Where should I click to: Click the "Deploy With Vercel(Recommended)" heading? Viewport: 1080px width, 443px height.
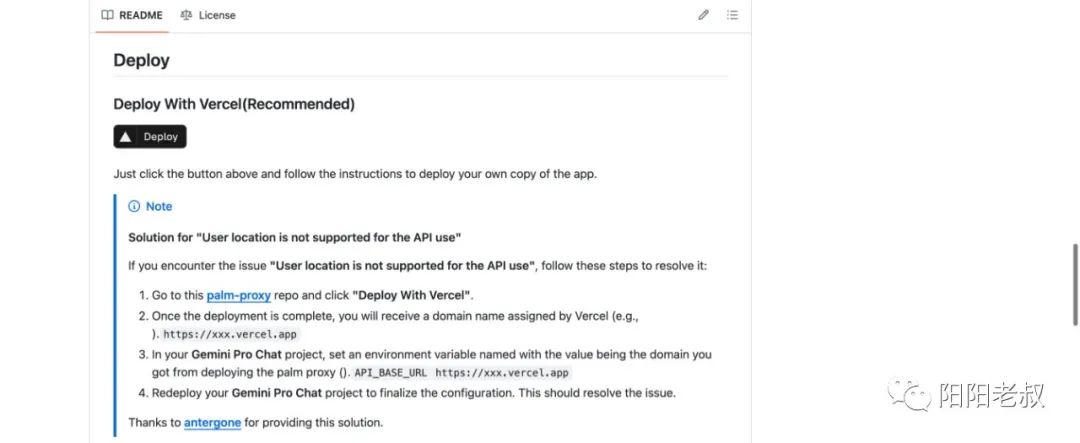point(234,104)
